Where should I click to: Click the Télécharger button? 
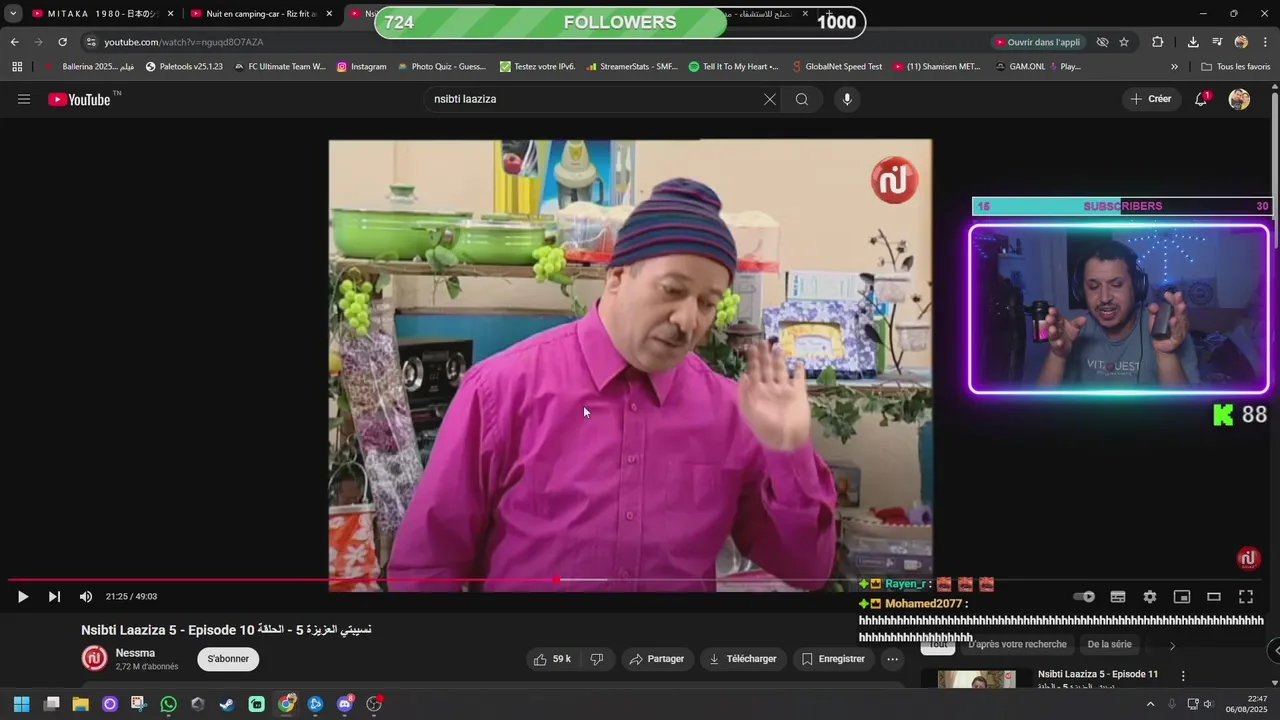(x=743, y=659)
